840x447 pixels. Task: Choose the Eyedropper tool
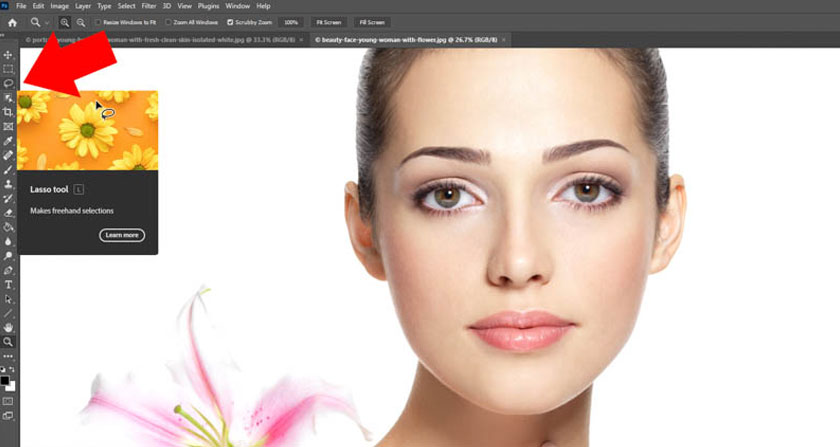[x=8, y=141]
